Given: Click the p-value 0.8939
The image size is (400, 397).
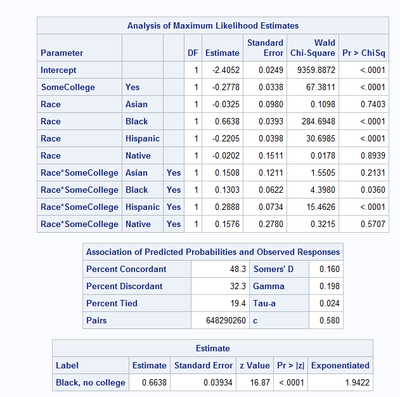Looking at the screenshot, I should click(373, 156).
